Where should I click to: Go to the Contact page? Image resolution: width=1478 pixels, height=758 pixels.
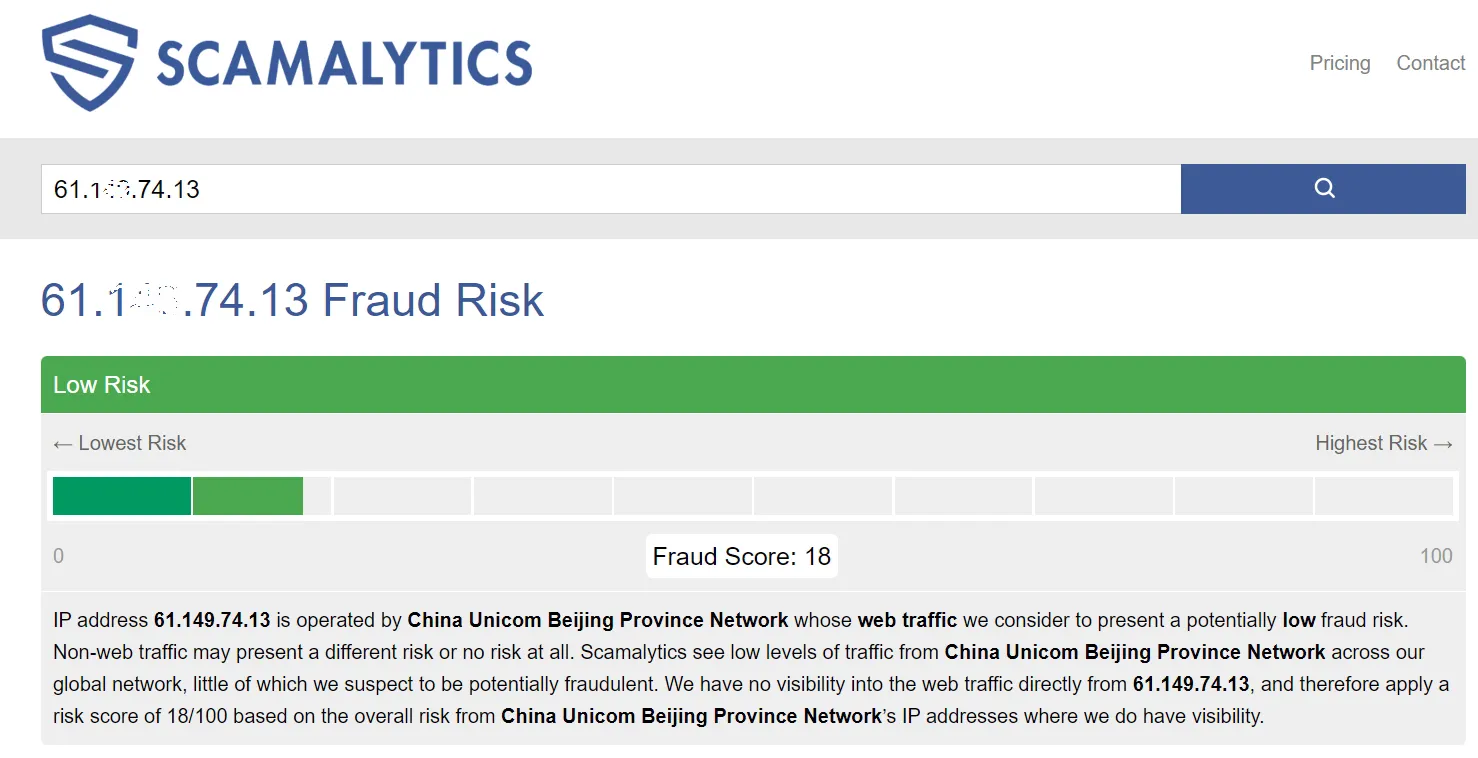point(1430,63)
